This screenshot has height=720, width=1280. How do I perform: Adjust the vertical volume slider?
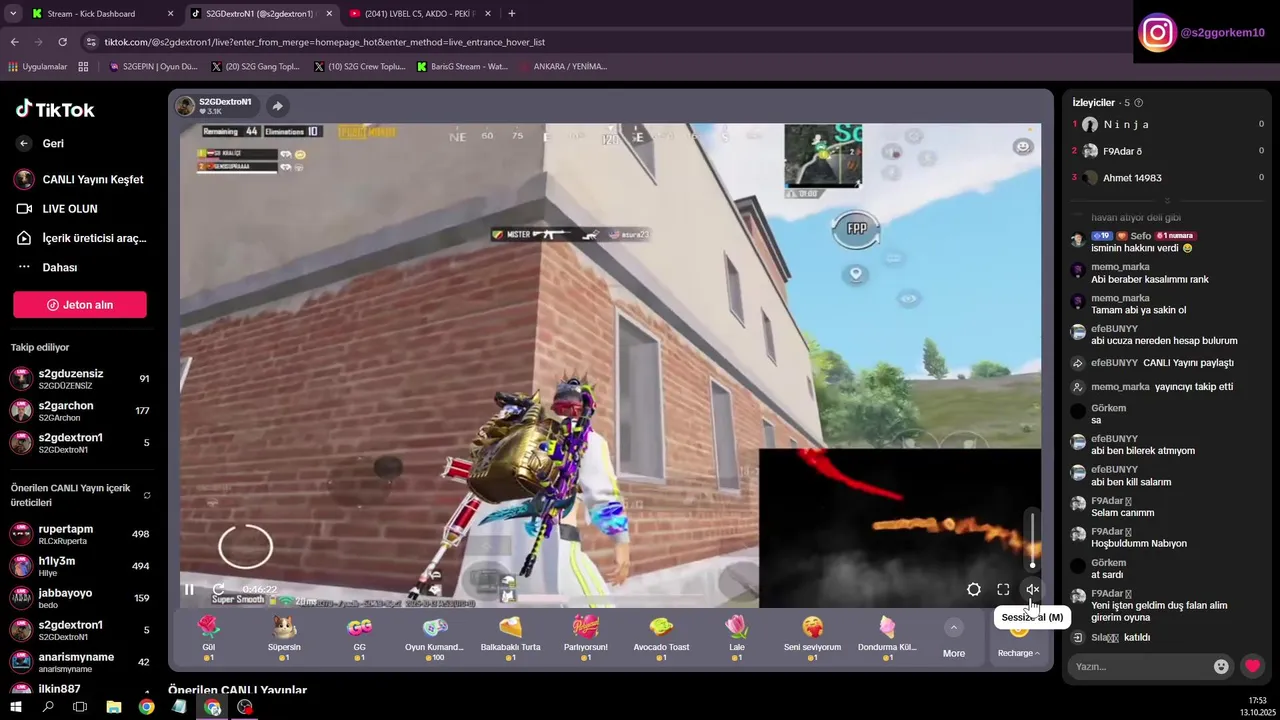pos(1033,541)
